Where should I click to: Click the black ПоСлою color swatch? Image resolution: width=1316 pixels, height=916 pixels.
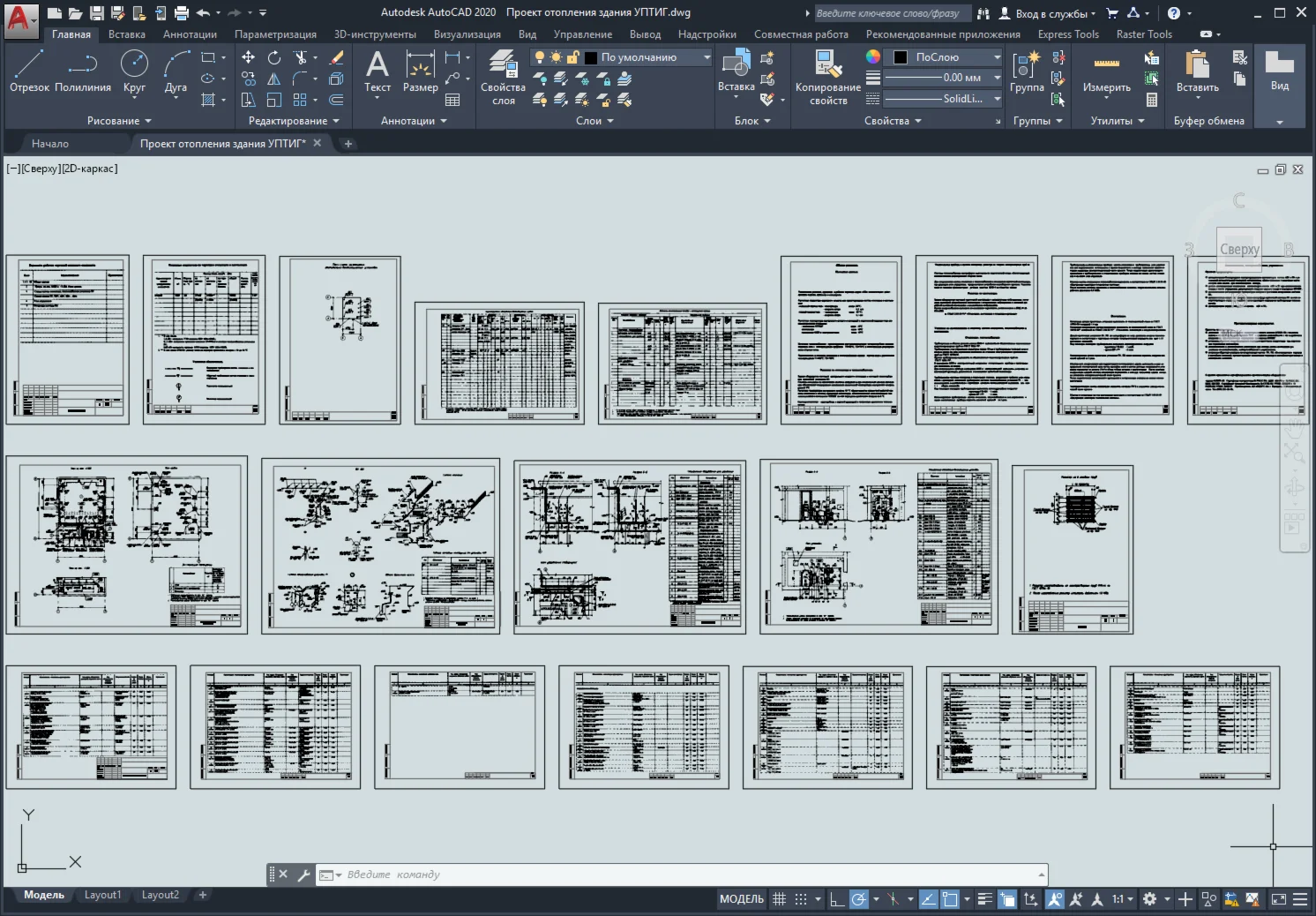[901, 57]
